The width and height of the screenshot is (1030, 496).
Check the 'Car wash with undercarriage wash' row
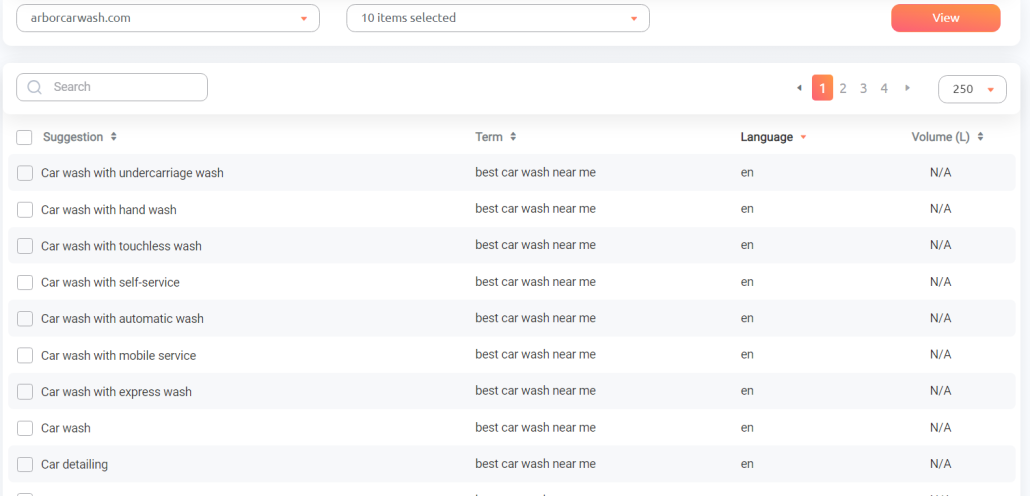coord(25,173)
